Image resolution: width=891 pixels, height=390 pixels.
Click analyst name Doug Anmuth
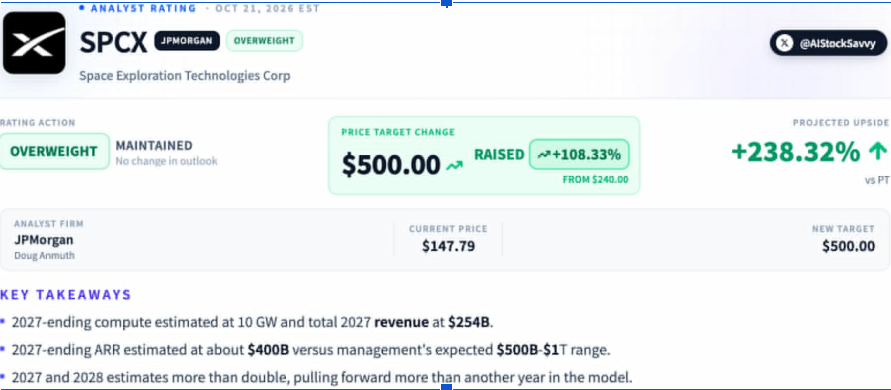coord(44,256)
